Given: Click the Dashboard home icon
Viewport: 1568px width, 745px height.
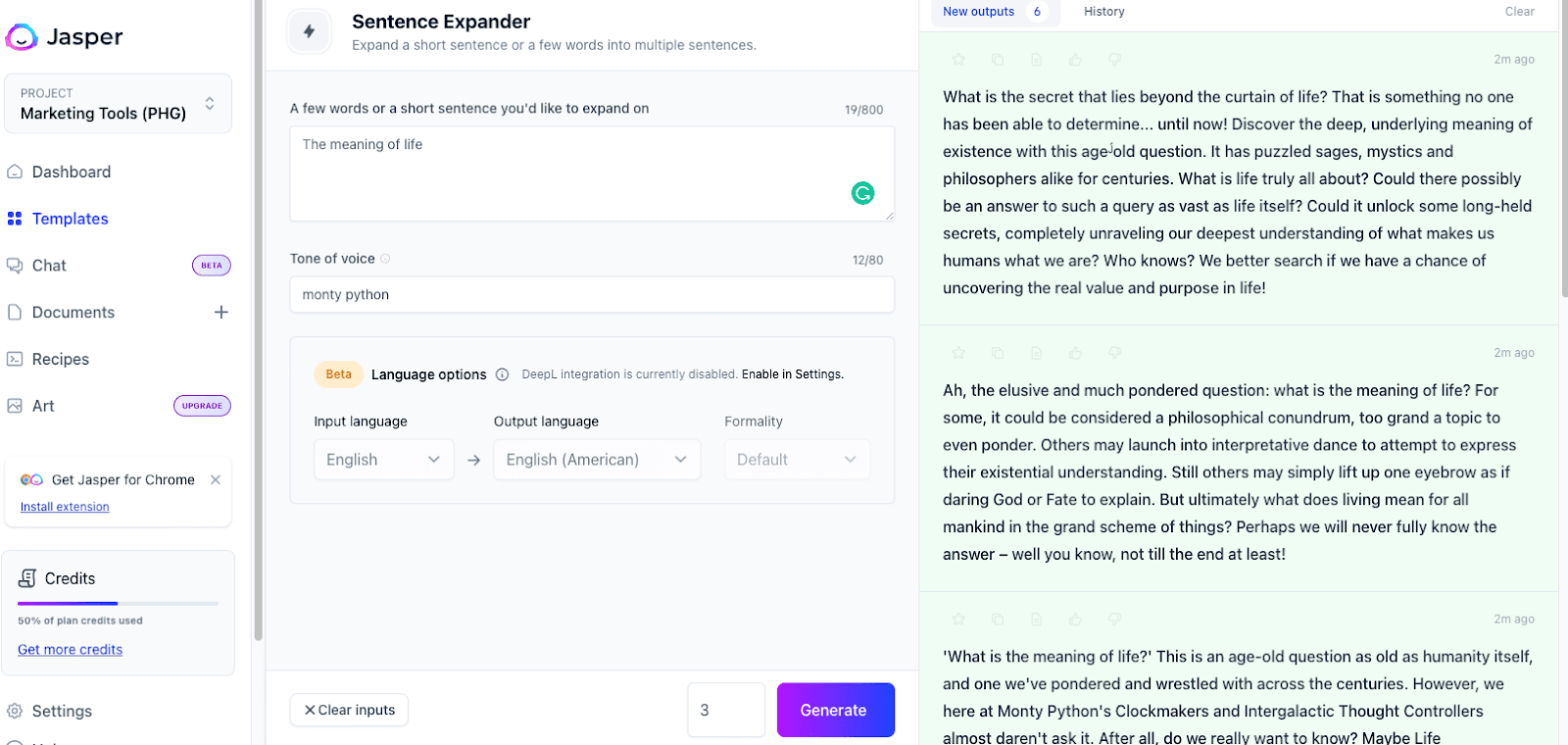Looking at the screenshot, I should pyautogui.click(x=15, y=172).
